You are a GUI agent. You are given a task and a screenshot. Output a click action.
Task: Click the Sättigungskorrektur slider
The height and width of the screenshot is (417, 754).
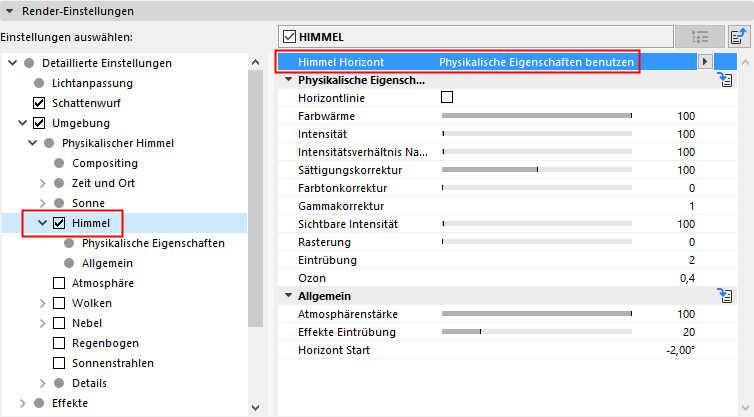[x=537, y=170]
